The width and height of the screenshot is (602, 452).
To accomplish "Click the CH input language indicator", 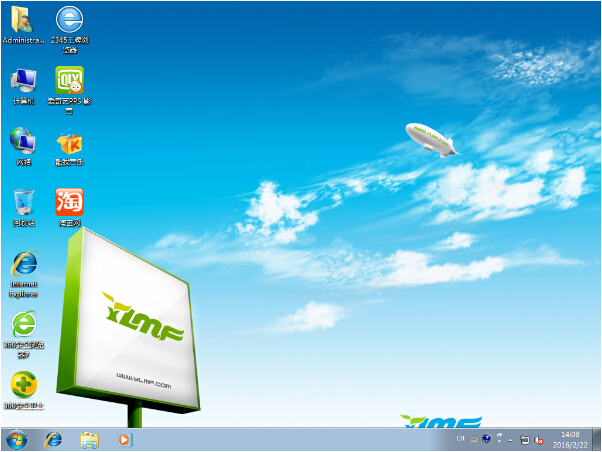I will [x=461, y=439].
